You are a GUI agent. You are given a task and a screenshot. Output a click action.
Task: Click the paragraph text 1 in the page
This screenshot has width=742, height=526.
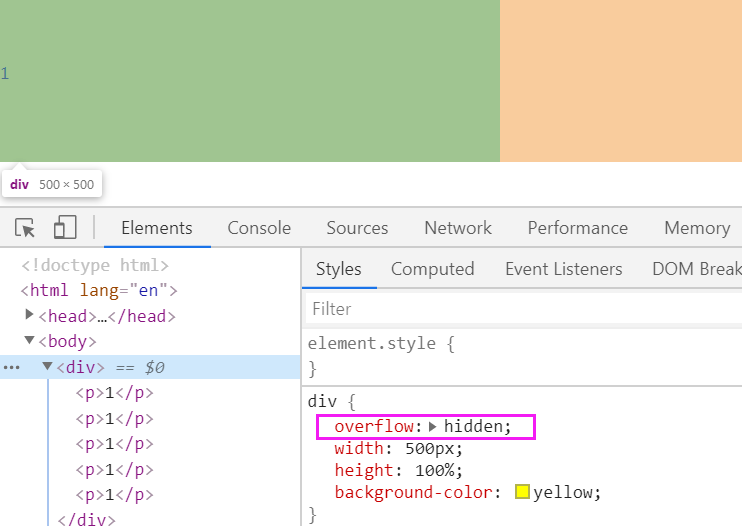point(5,73)
